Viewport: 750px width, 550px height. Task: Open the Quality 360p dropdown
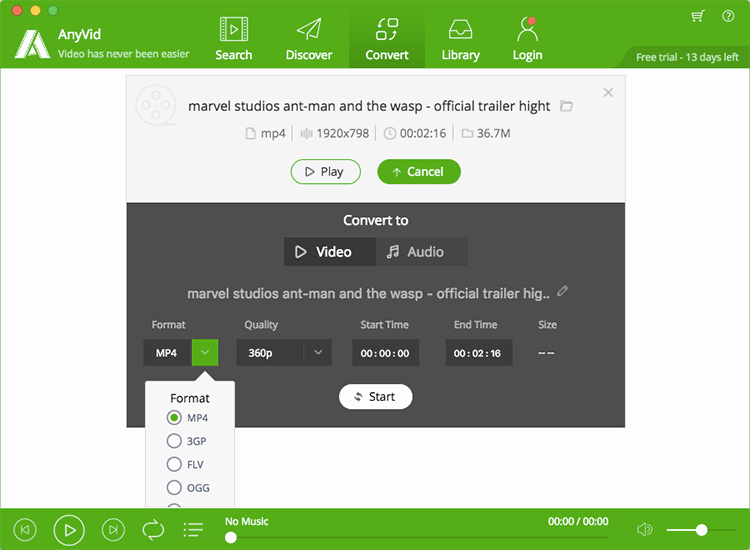[x=284, y=352]
